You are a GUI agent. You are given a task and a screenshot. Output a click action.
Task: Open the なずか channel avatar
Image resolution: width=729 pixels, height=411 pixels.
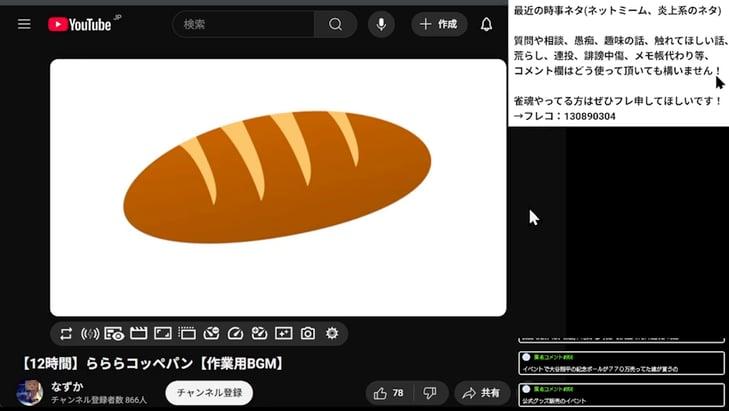[29, 393]
